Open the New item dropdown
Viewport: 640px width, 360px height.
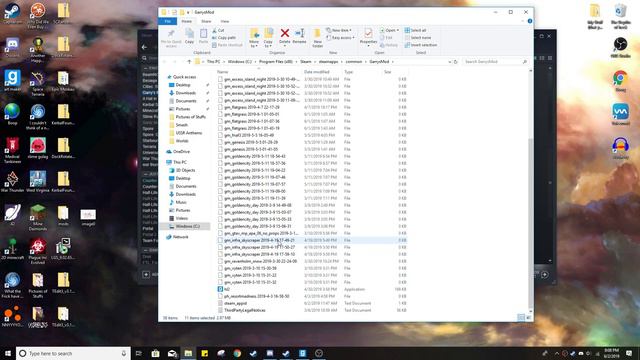[x=339, y=30]
